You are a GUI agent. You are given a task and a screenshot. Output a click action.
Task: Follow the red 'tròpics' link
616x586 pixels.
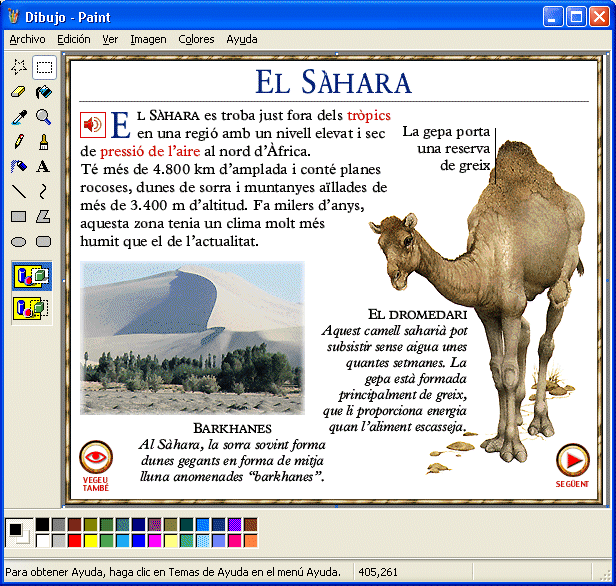369,115
